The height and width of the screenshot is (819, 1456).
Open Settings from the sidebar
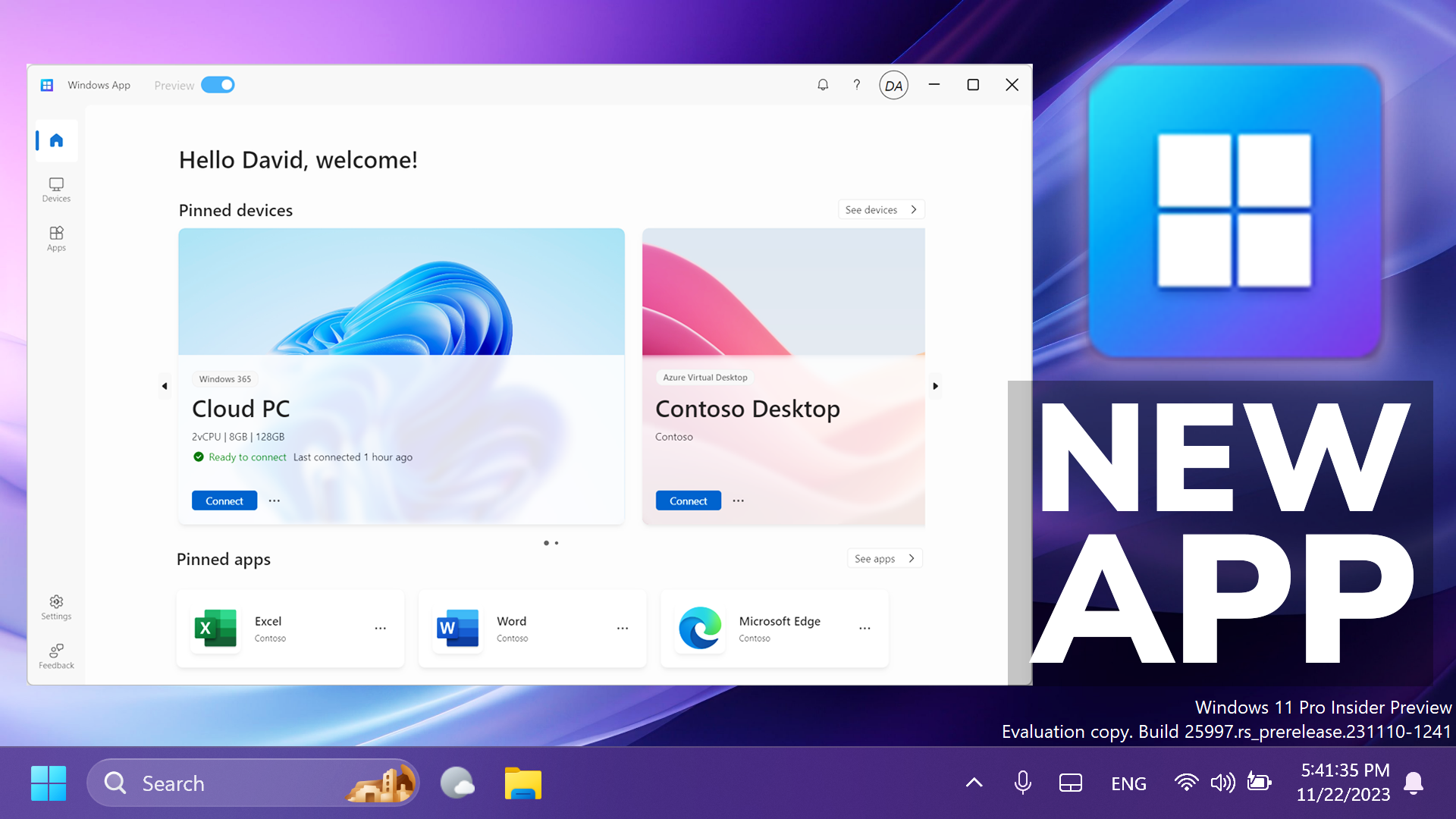(x=55, y=607)
